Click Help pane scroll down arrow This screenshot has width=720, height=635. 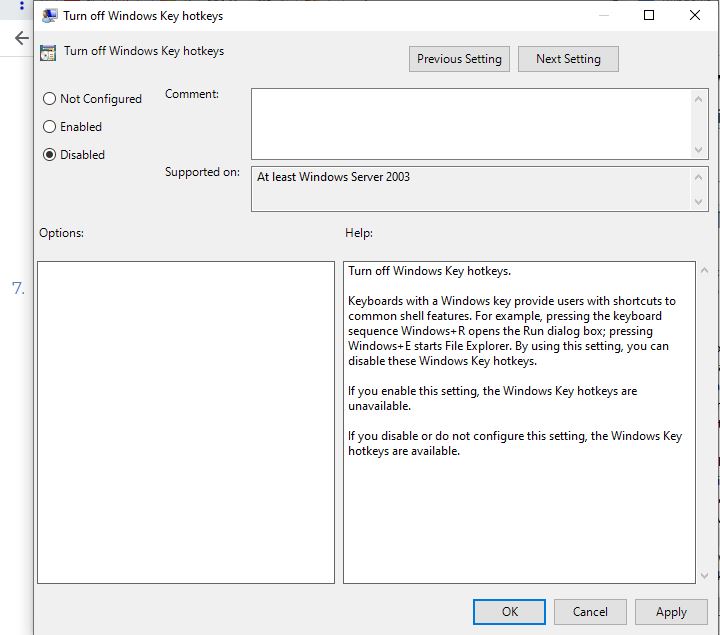click(x=704, y=575)
